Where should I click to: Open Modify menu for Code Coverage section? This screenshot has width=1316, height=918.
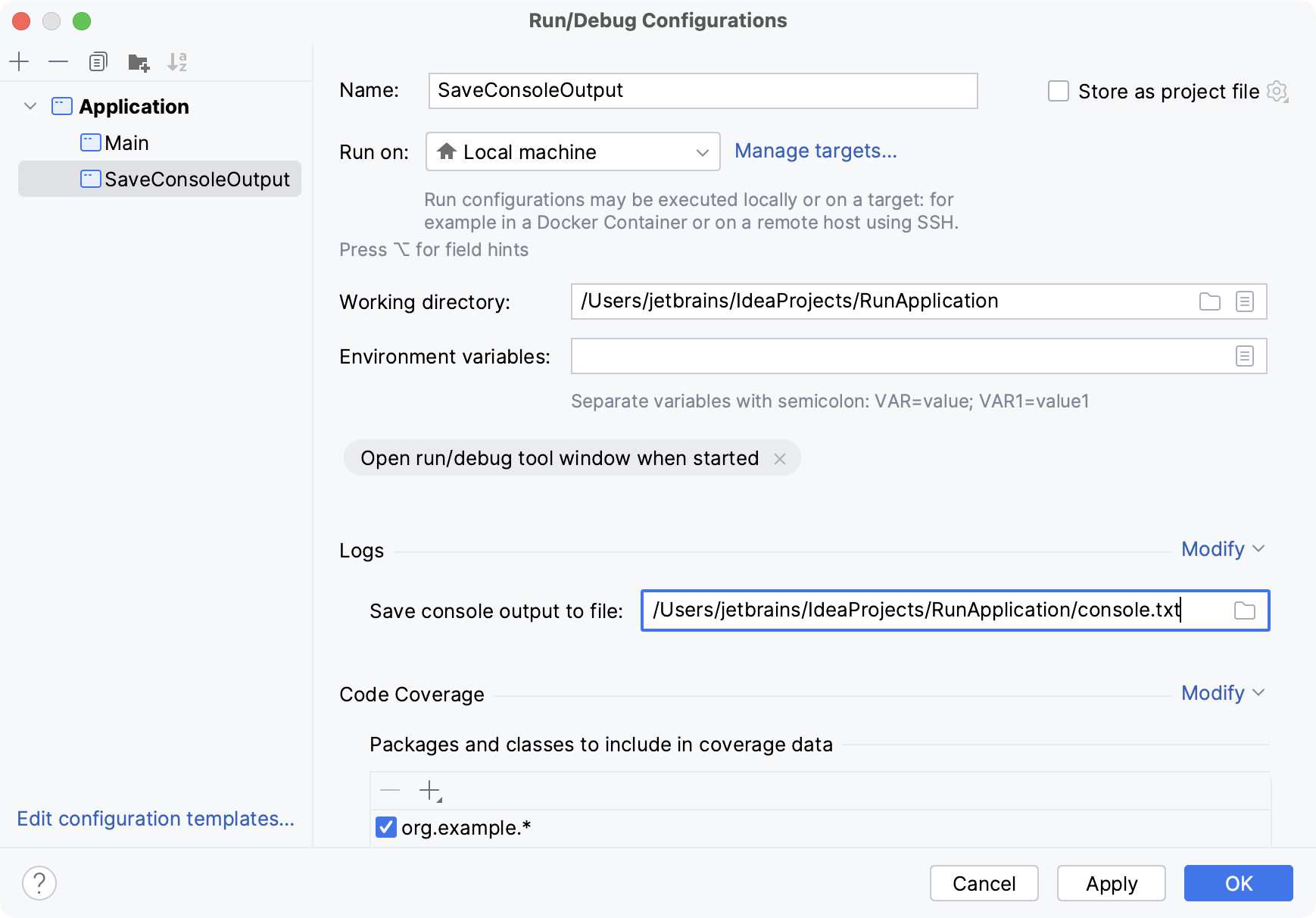coord(1223,693)
